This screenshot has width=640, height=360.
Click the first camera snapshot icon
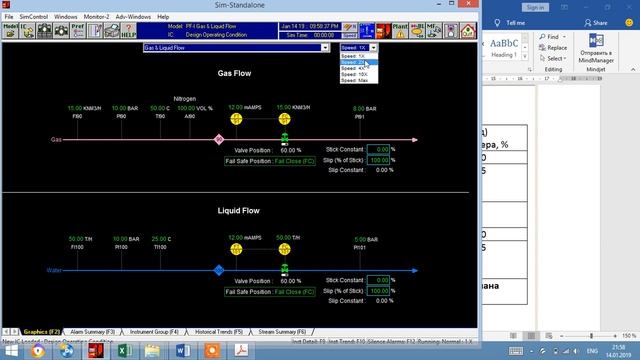pyautogui.click(x=44, y=31)
